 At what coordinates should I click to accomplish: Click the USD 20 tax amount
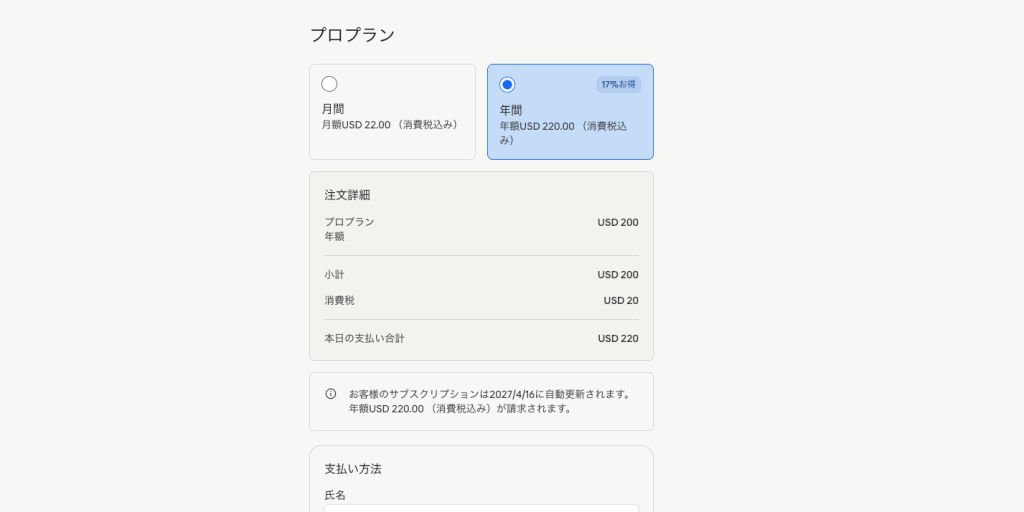620,301
